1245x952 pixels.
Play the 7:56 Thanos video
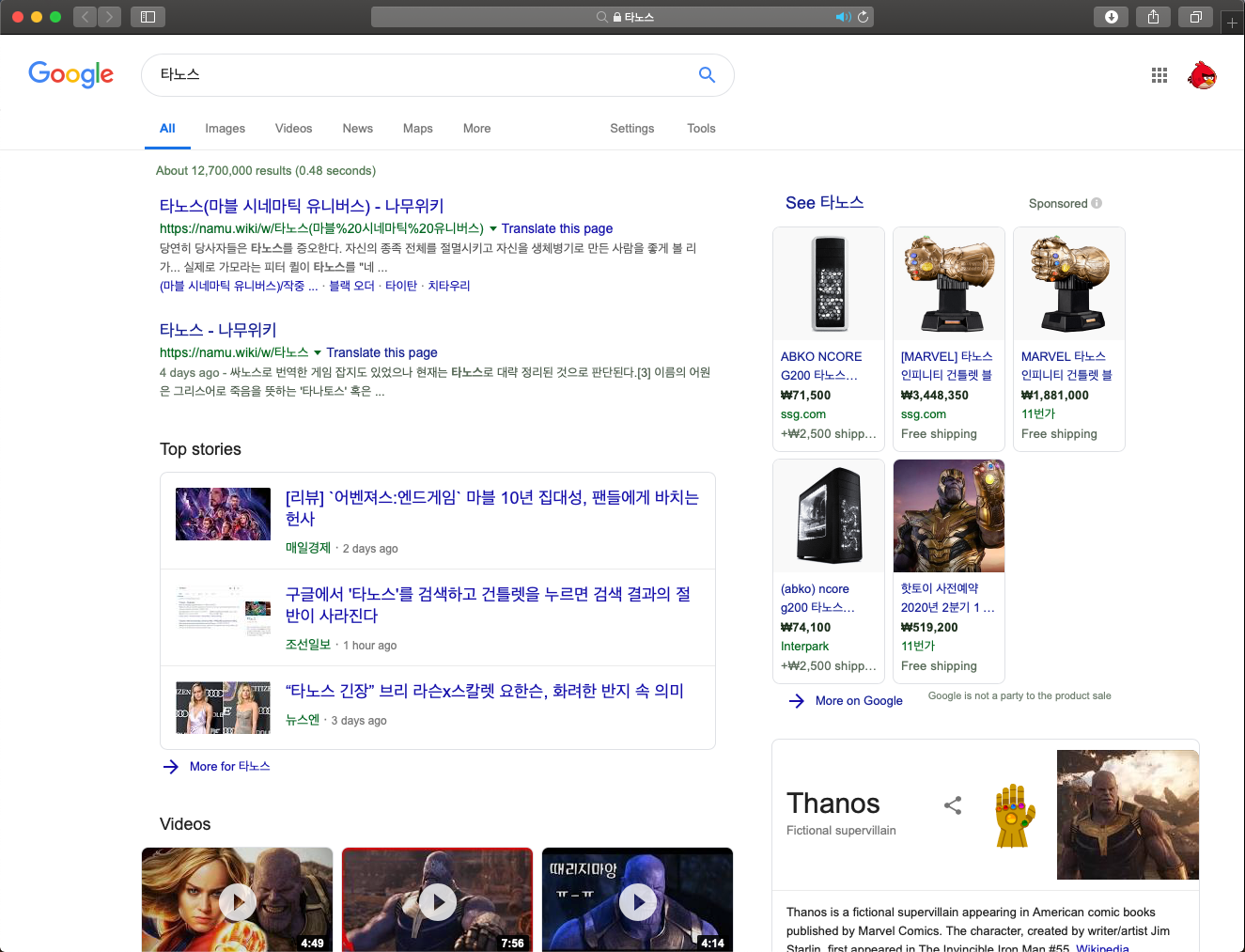coord(437,899)
